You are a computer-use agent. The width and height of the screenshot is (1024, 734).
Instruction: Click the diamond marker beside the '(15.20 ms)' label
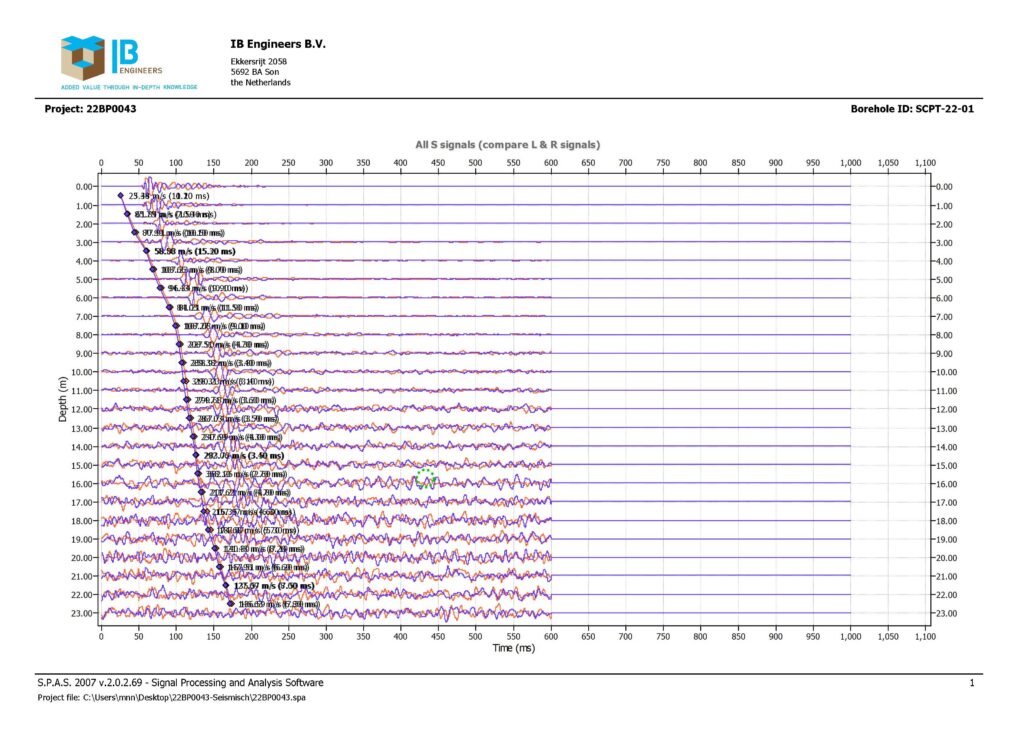click(x=146, y=251)
